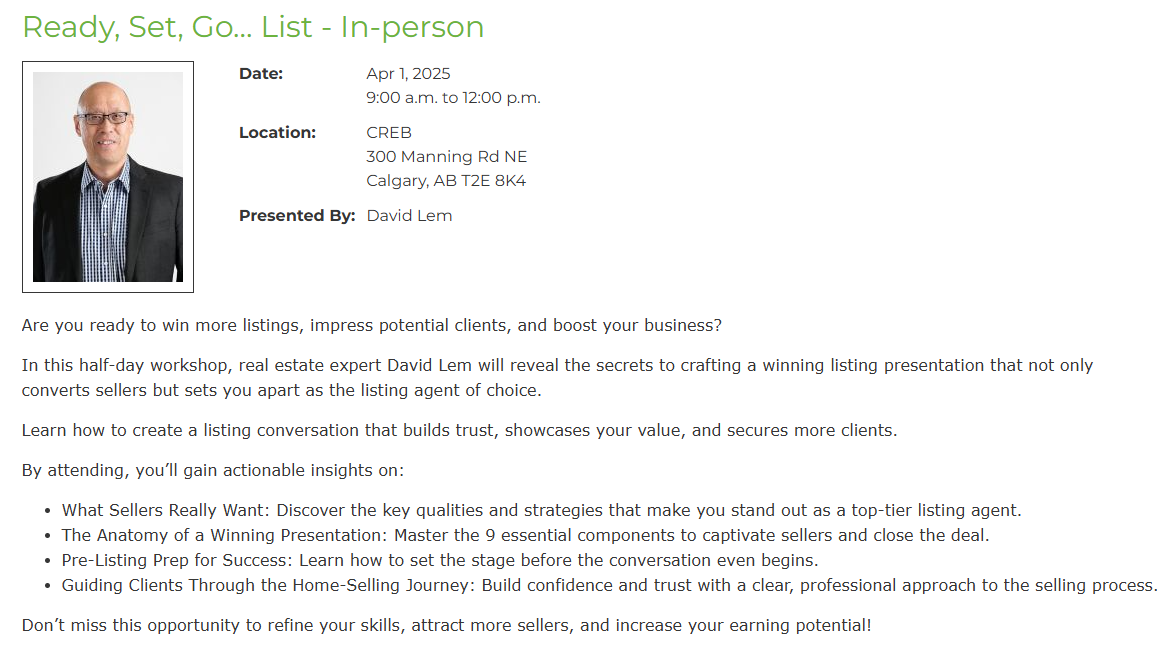Click the 'What Sellers Really Want' bullet

(541, 511)
